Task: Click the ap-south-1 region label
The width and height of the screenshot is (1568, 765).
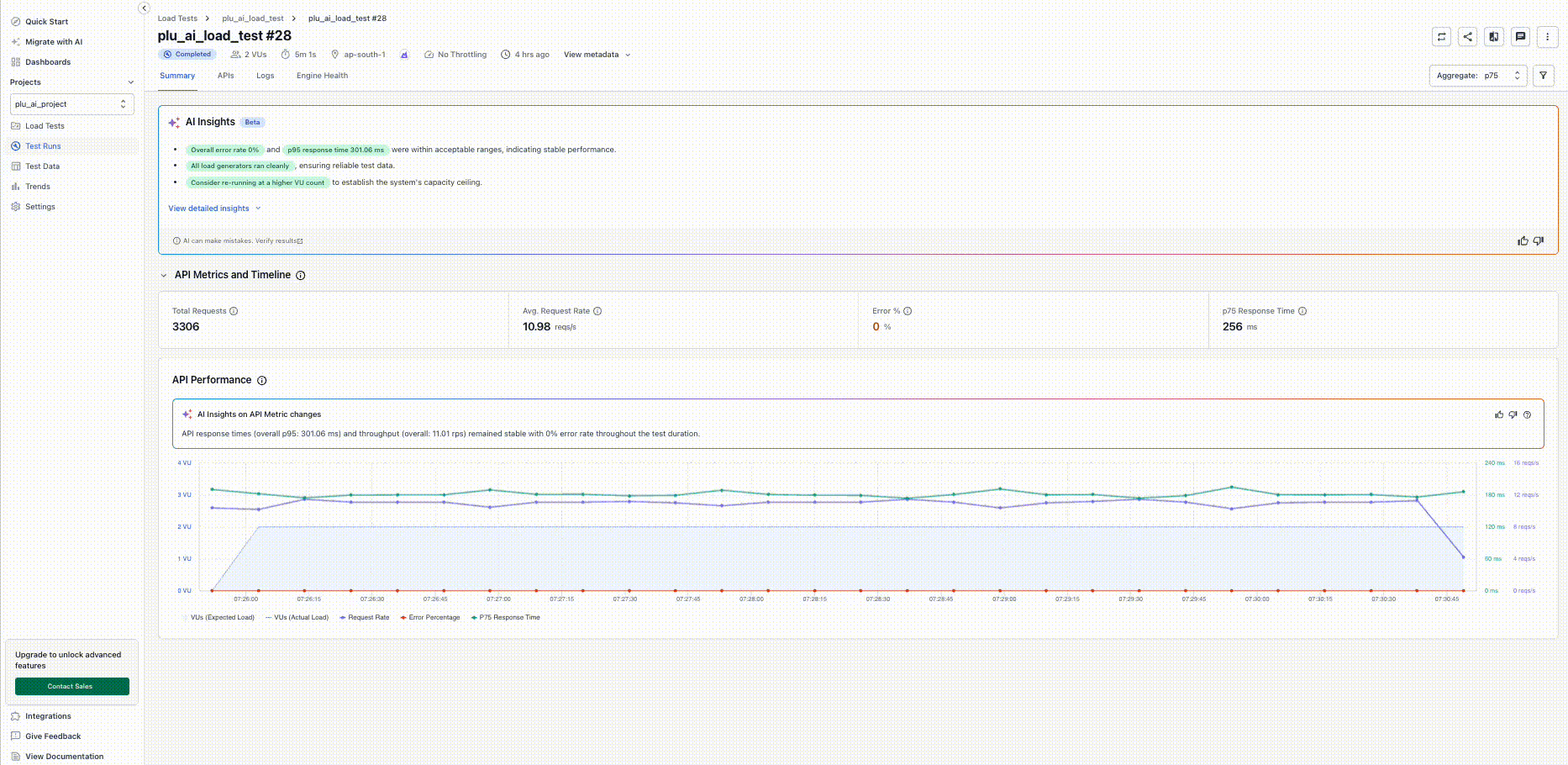Action: point(364,55)
